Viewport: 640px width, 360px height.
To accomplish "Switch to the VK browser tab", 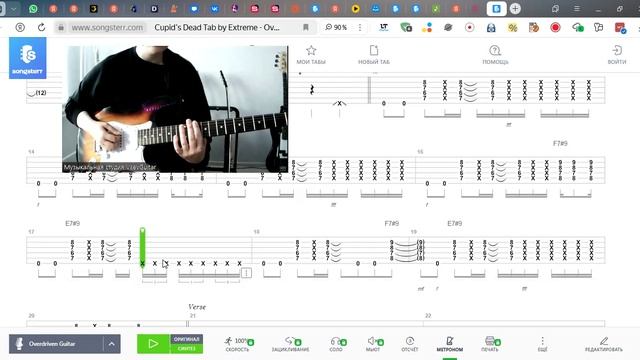I will click(214, 9).
